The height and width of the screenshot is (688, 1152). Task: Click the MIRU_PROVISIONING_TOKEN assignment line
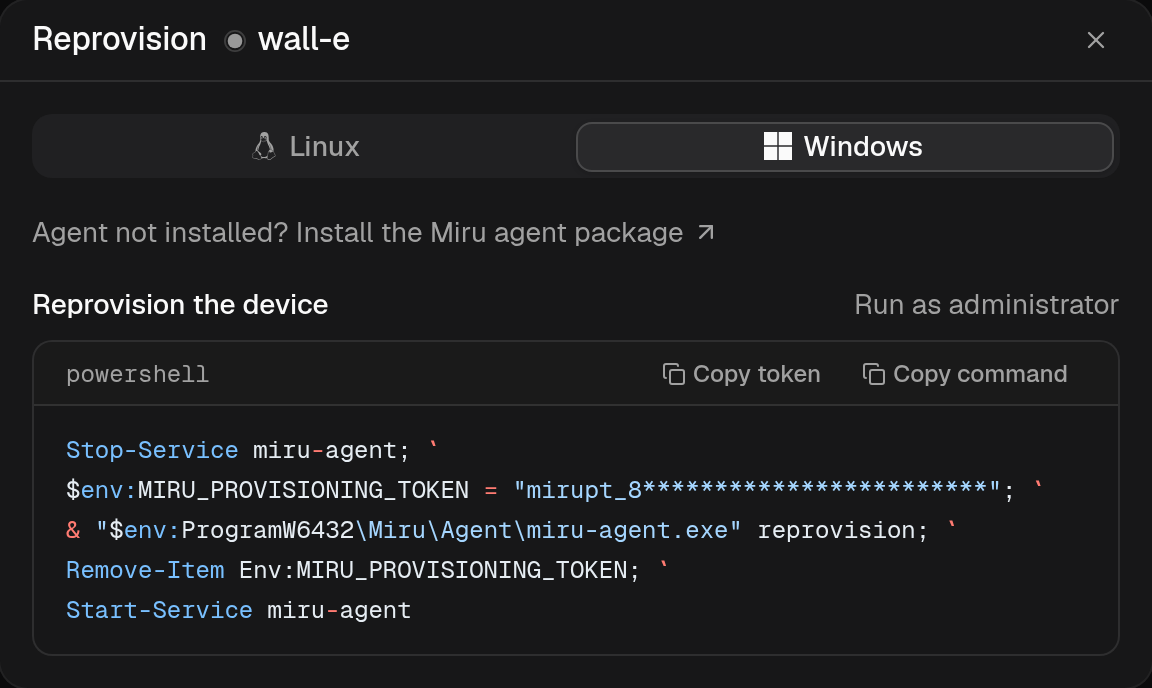555,490
